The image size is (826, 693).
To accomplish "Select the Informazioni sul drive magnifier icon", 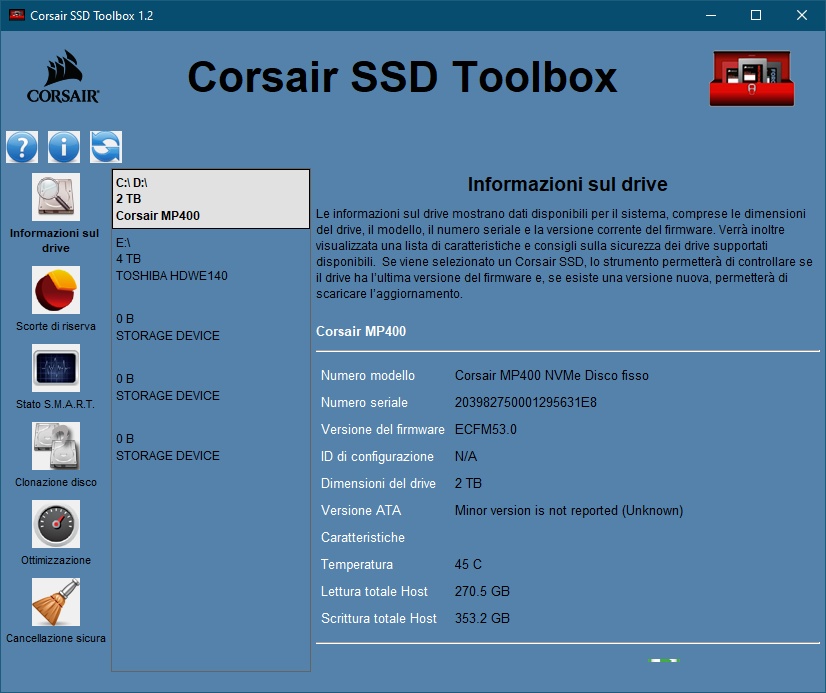I will click(56, 197).
